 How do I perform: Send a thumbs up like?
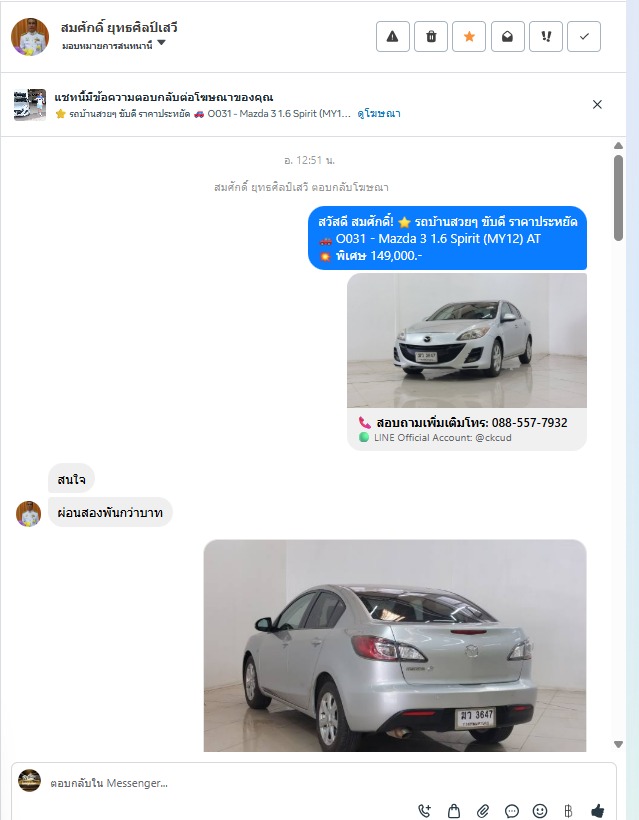click(597, 811)
